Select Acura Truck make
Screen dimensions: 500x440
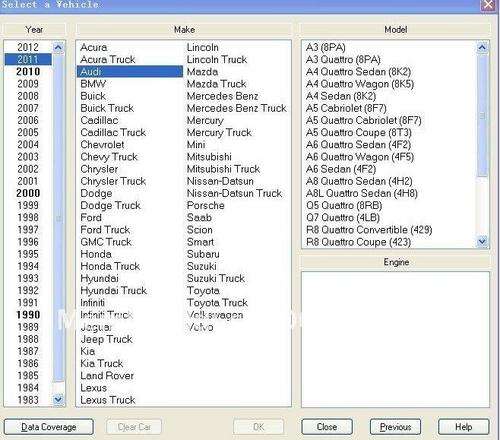coord(108,59)
